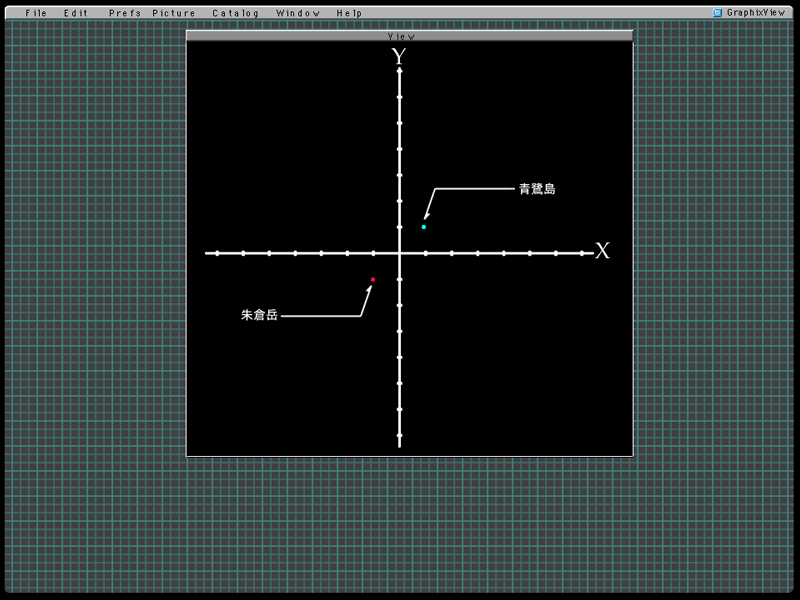Click the View window title bar

point(409,36)
